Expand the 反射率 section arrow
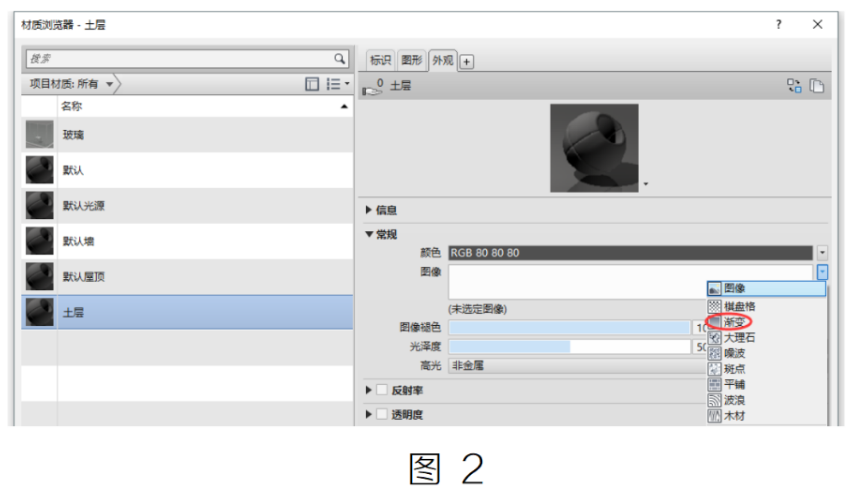The height and width of the screenshot is (492, 863). coord(369,390)
